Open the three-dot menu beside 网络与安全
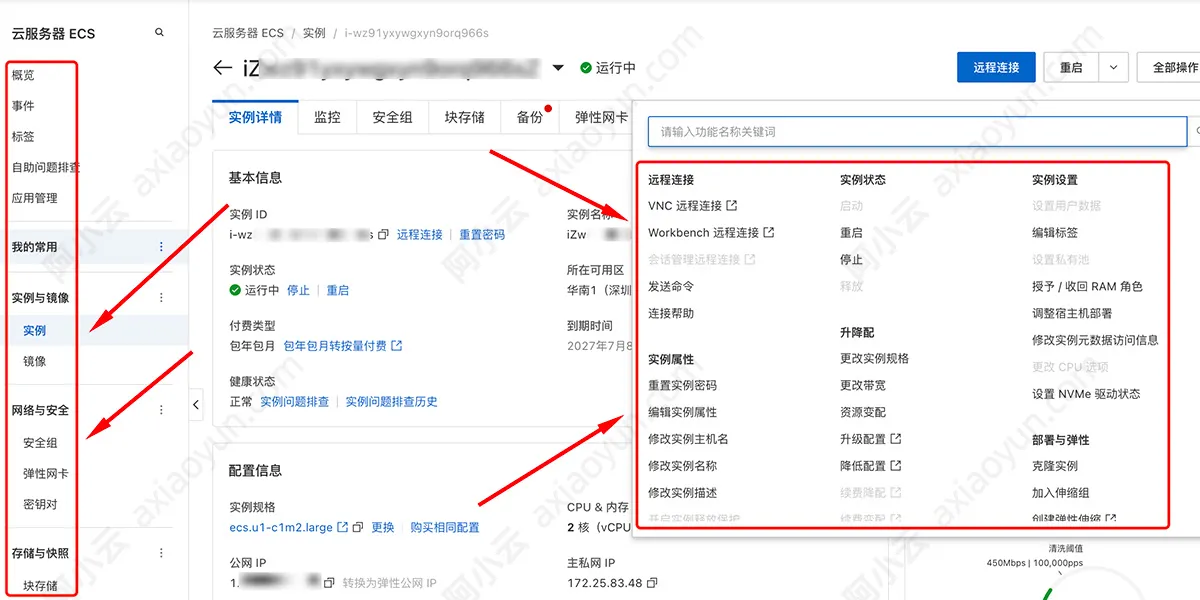1200x600 pixels. [x=161, y=409]
